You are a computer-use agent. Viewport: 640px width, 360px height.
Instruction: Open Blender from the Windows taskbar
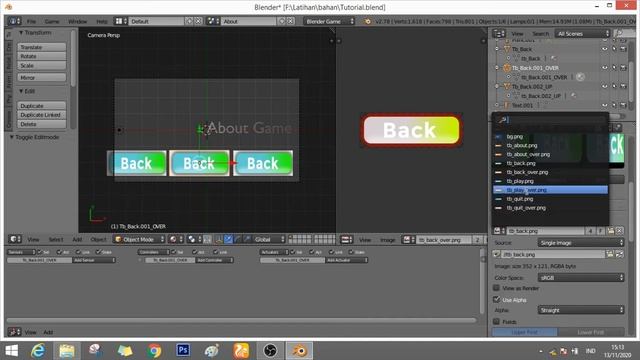299,351
